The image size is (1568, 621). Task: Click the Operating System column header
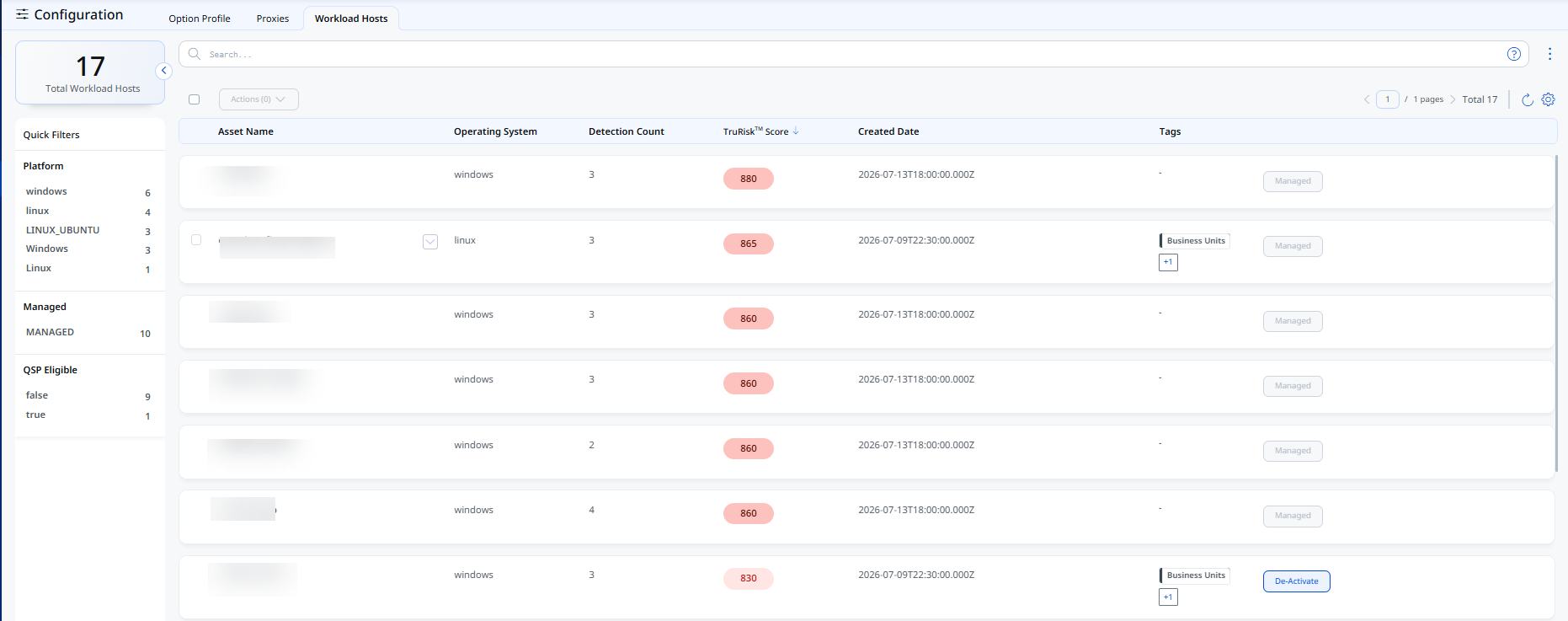495,131
